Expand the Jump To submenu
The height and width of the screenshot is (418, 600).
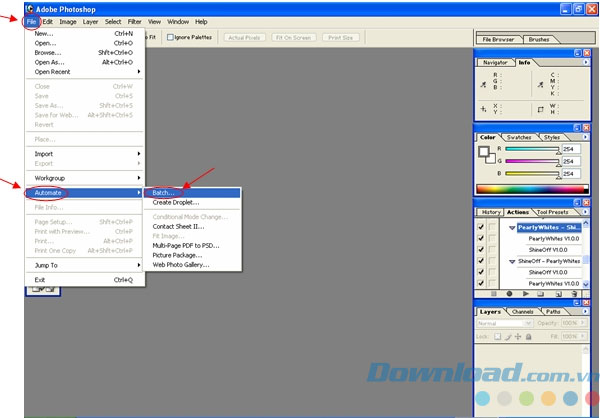[x=85, y=265]
